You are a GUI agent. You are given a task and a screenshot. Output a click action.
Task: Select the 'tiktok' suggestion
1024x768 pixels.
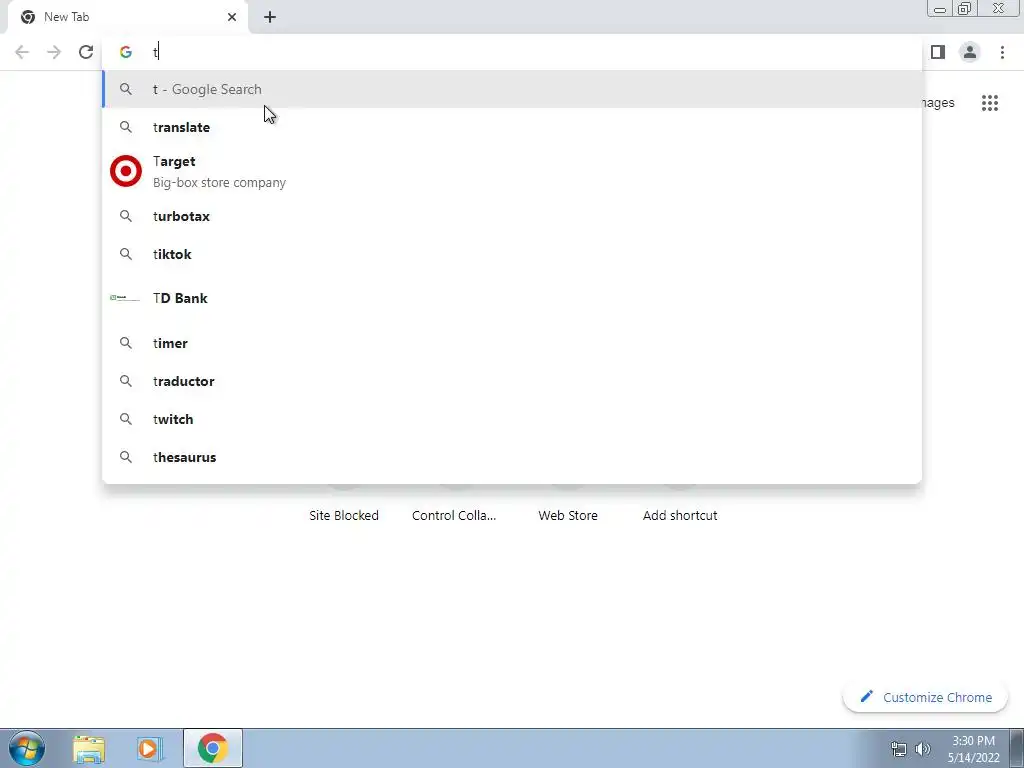click(x=512, y=254)
